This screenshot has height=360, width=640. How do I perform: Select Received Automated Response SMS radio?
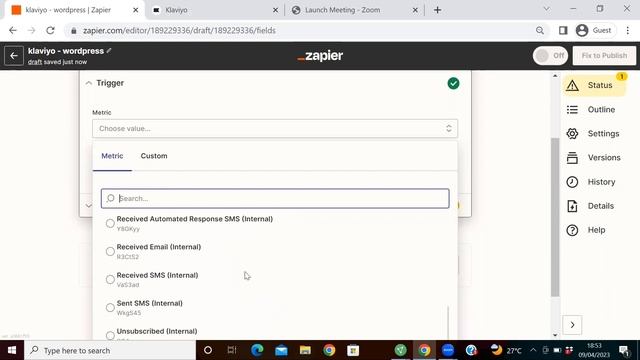(x=110, y=223)
